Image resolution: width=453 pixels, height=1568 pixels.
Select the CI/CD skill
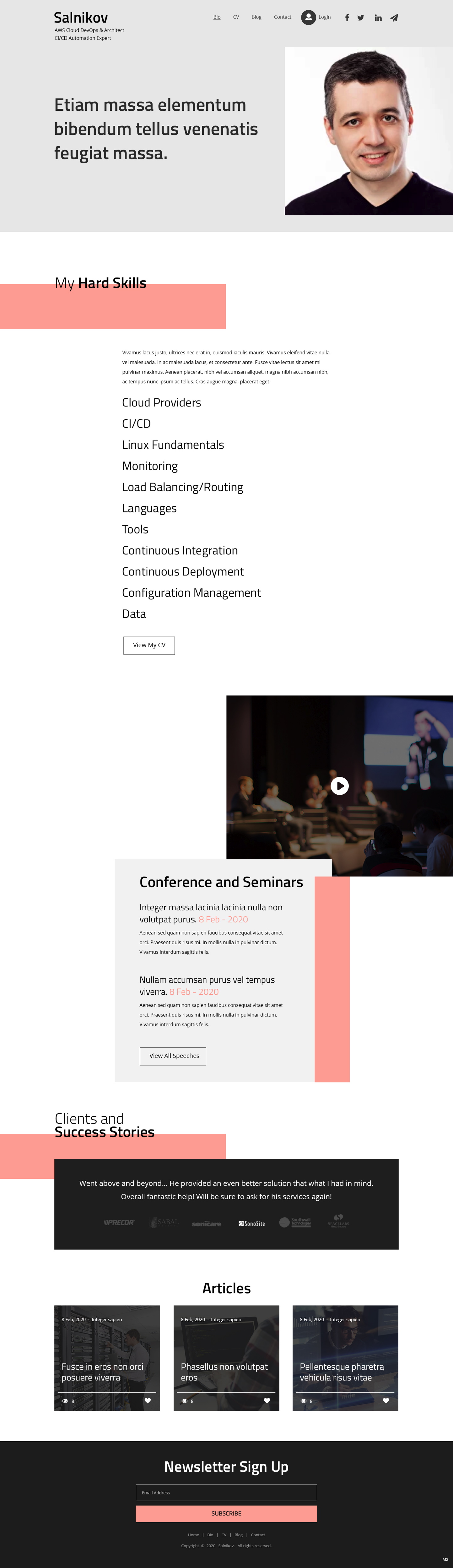[x=136, y=424]
